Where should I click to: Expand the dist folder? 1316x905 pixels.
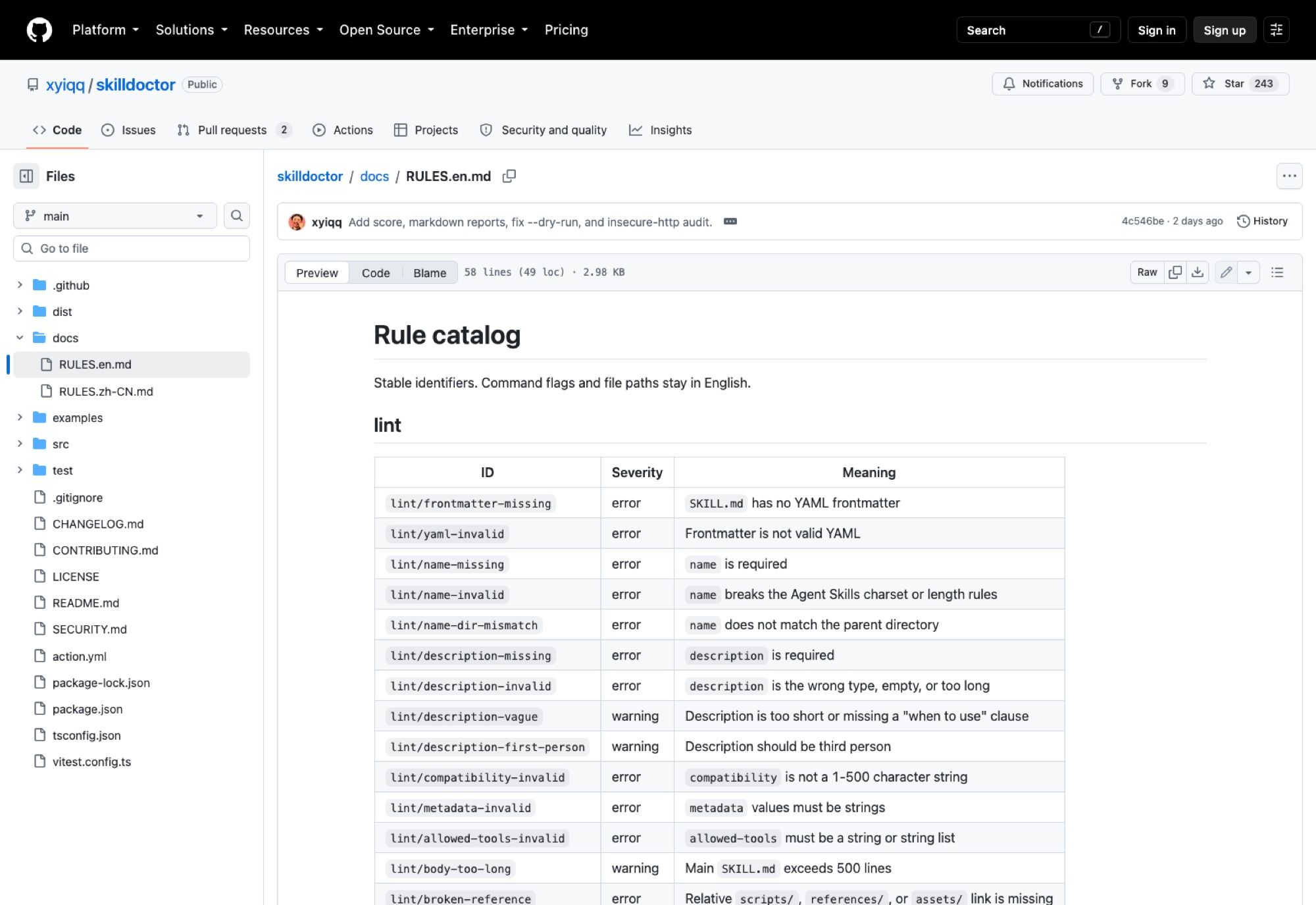point(20,311)
